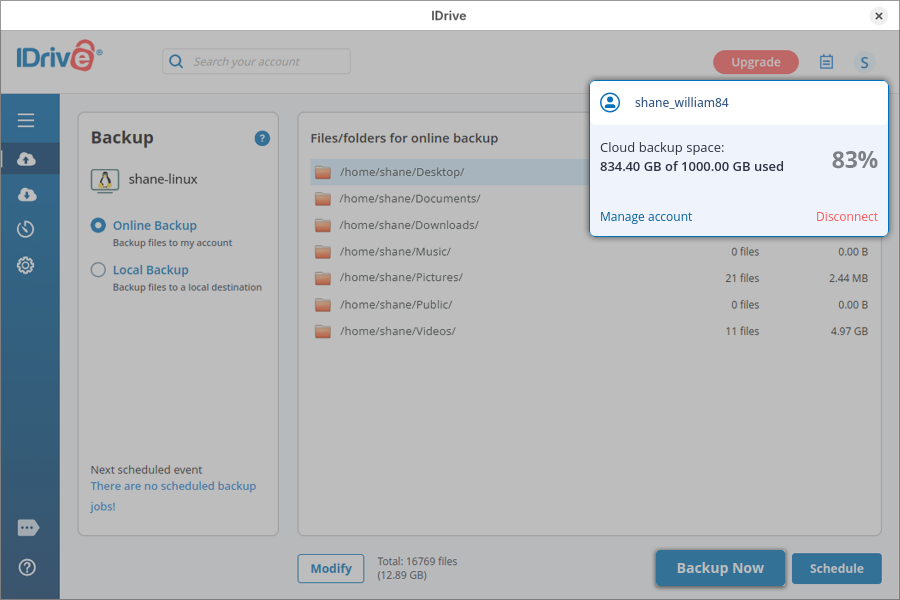
Task: Select the /home/shane/Downloads/ row
Action: 450,225
